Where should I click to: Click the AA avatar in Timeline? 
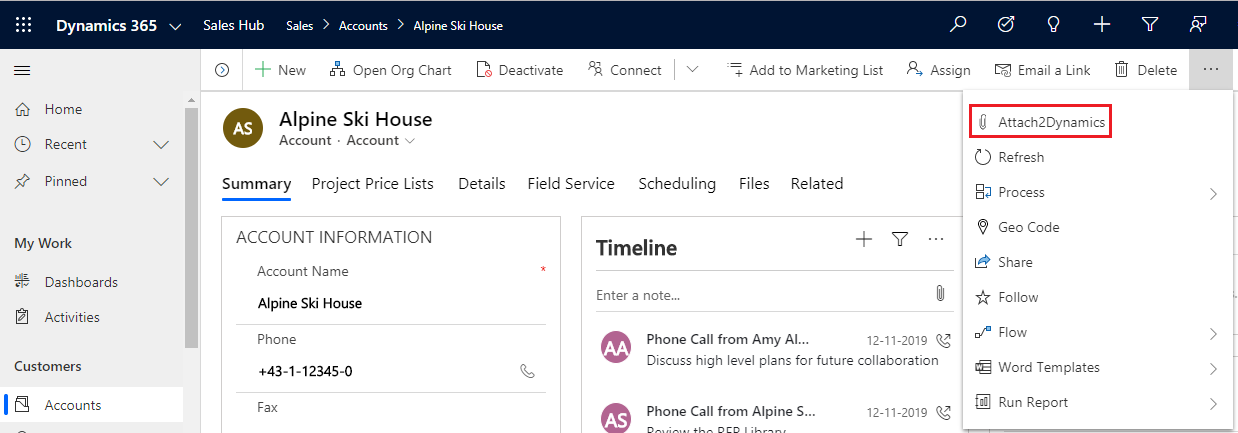tap(616, 347)
